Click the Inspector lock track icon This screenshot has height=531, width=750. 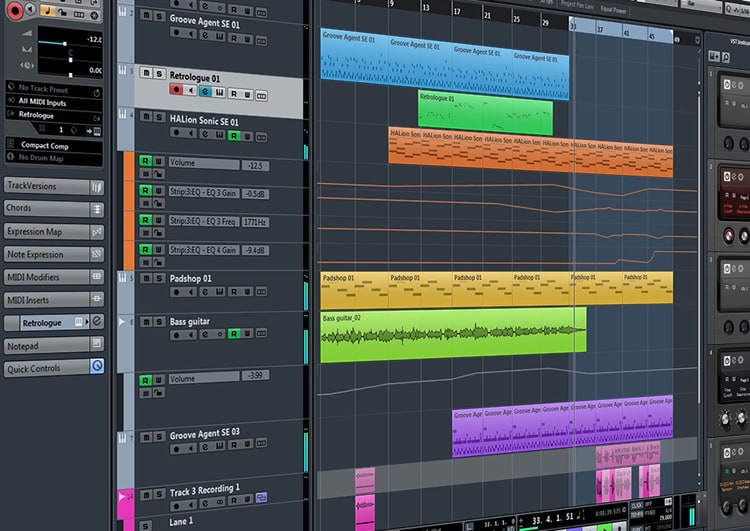pyautogui.click(x=63, y=12)
